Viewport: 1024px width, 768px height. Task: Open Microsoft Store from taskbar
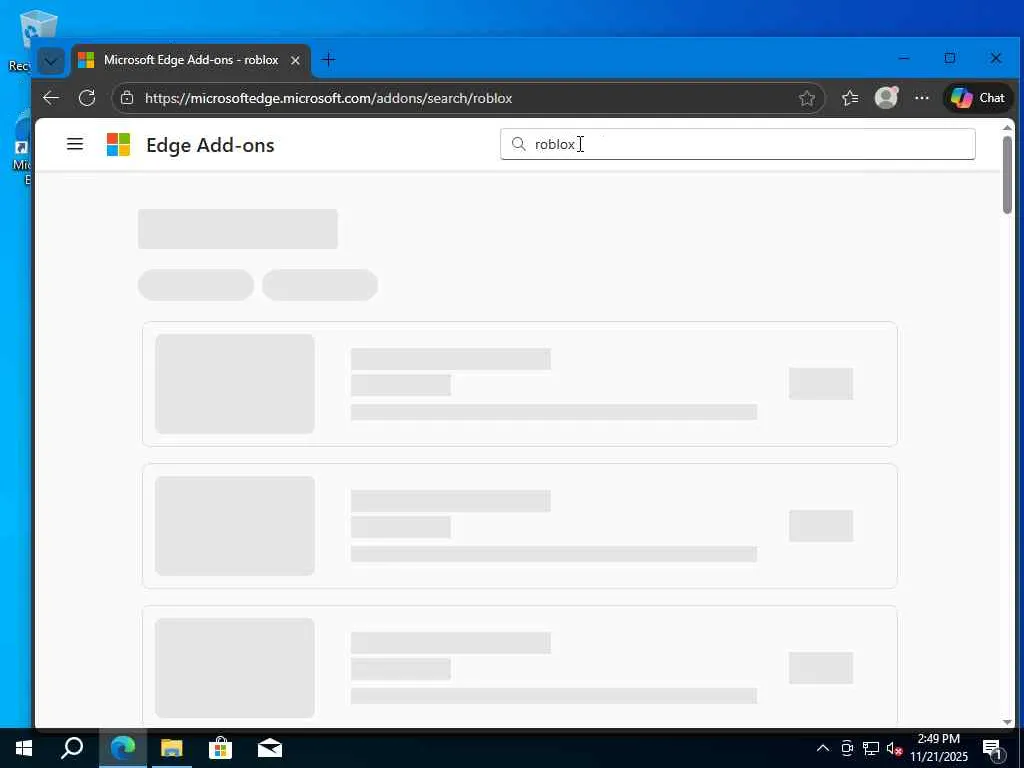[221, 748]
